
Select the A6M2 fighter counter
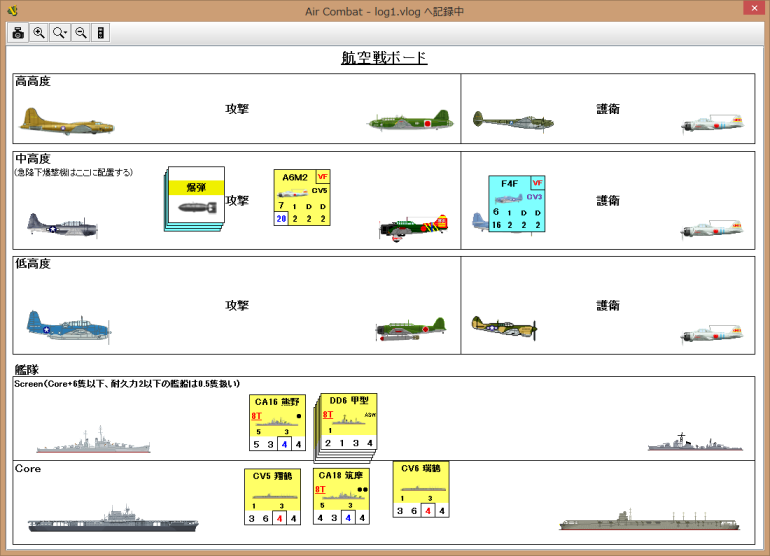point(302,197)
